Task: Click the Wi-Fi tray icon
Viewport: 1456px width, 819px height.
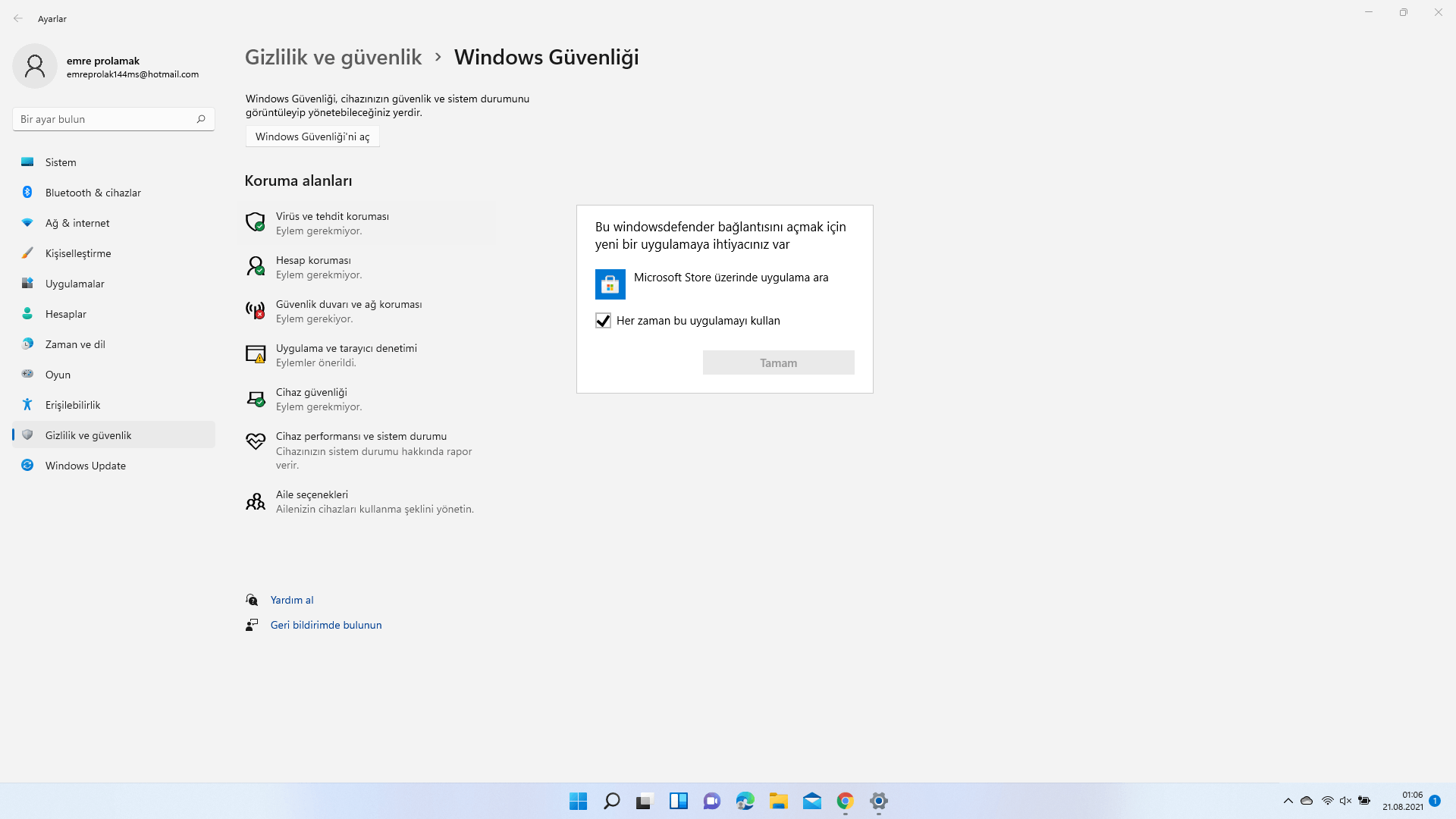Action: [x=1327, y=801]
